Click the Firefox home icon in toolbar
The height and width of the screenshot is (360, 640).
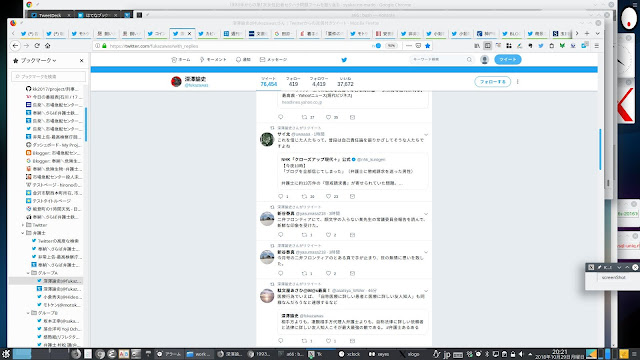tap(48, 46)
